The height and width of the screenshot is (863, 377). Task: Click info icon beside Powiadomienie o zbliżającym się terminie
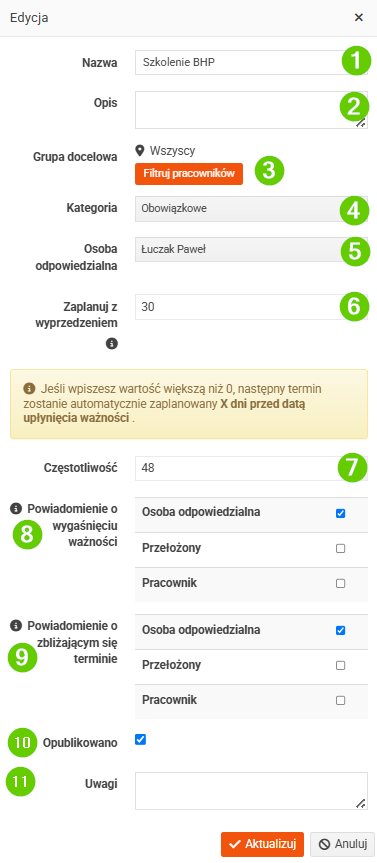coord(15,625)
